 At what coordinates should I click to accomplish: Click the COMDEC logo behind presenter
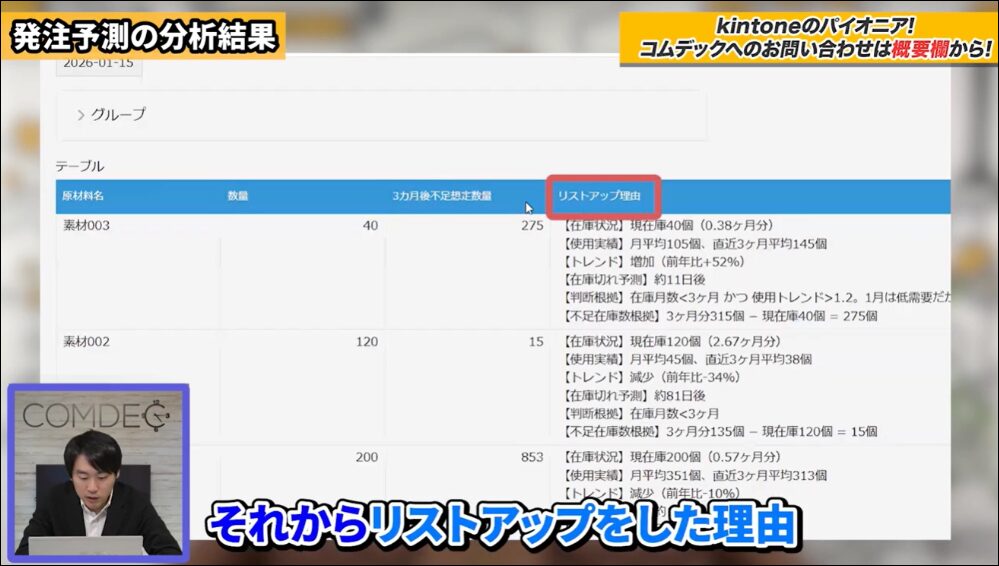(x=97, y=414)
